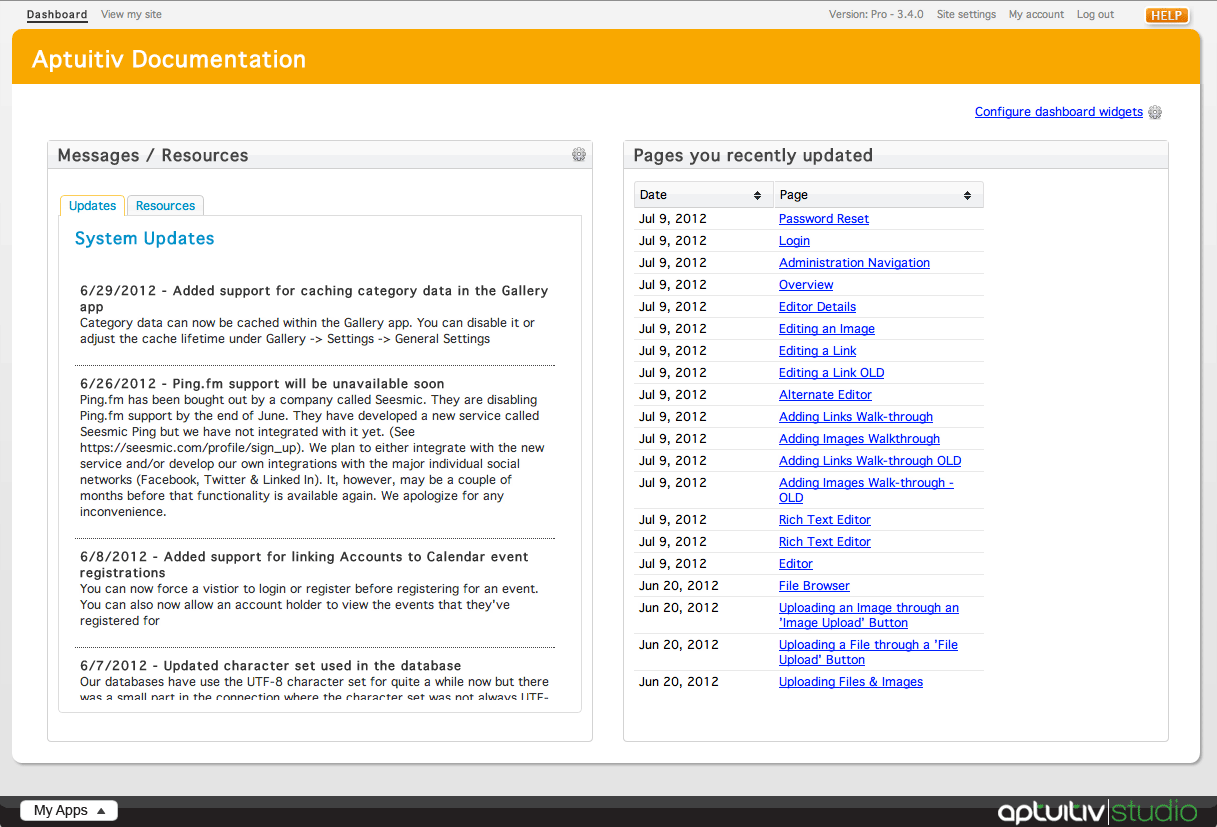Click the orange HELP button
This screenshot has height=827, width=1217.
coord(1167,15)
